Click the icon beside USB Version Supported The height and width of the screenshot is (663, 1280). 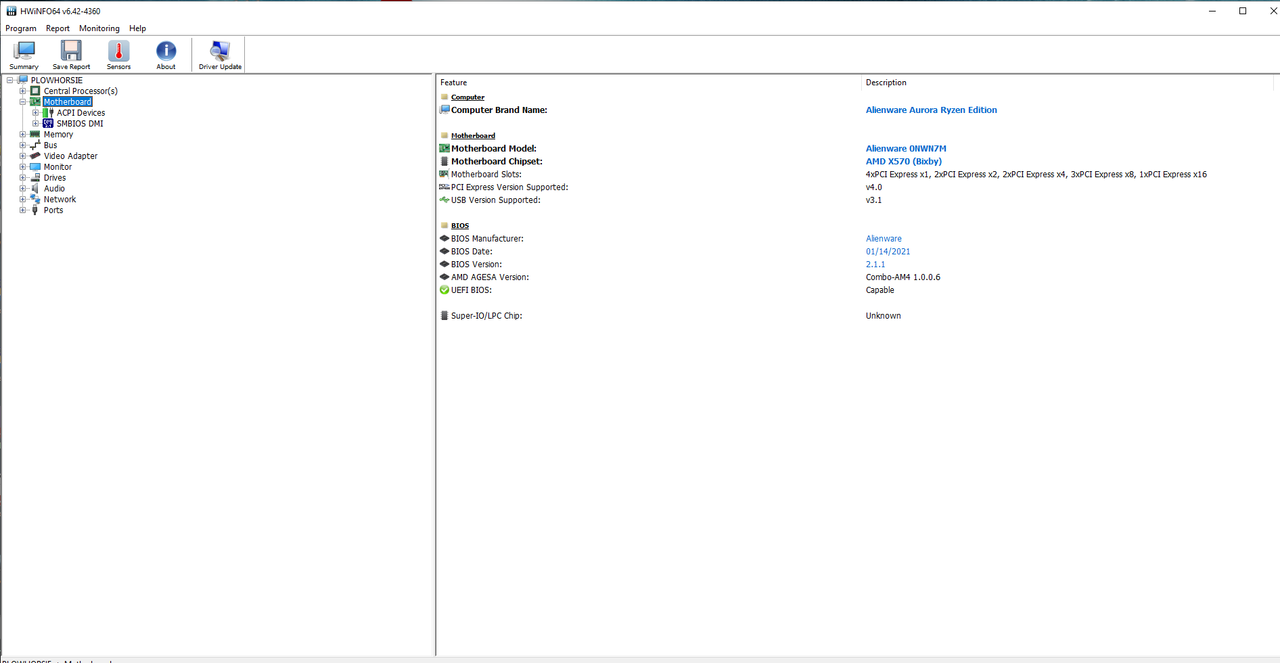444,200
